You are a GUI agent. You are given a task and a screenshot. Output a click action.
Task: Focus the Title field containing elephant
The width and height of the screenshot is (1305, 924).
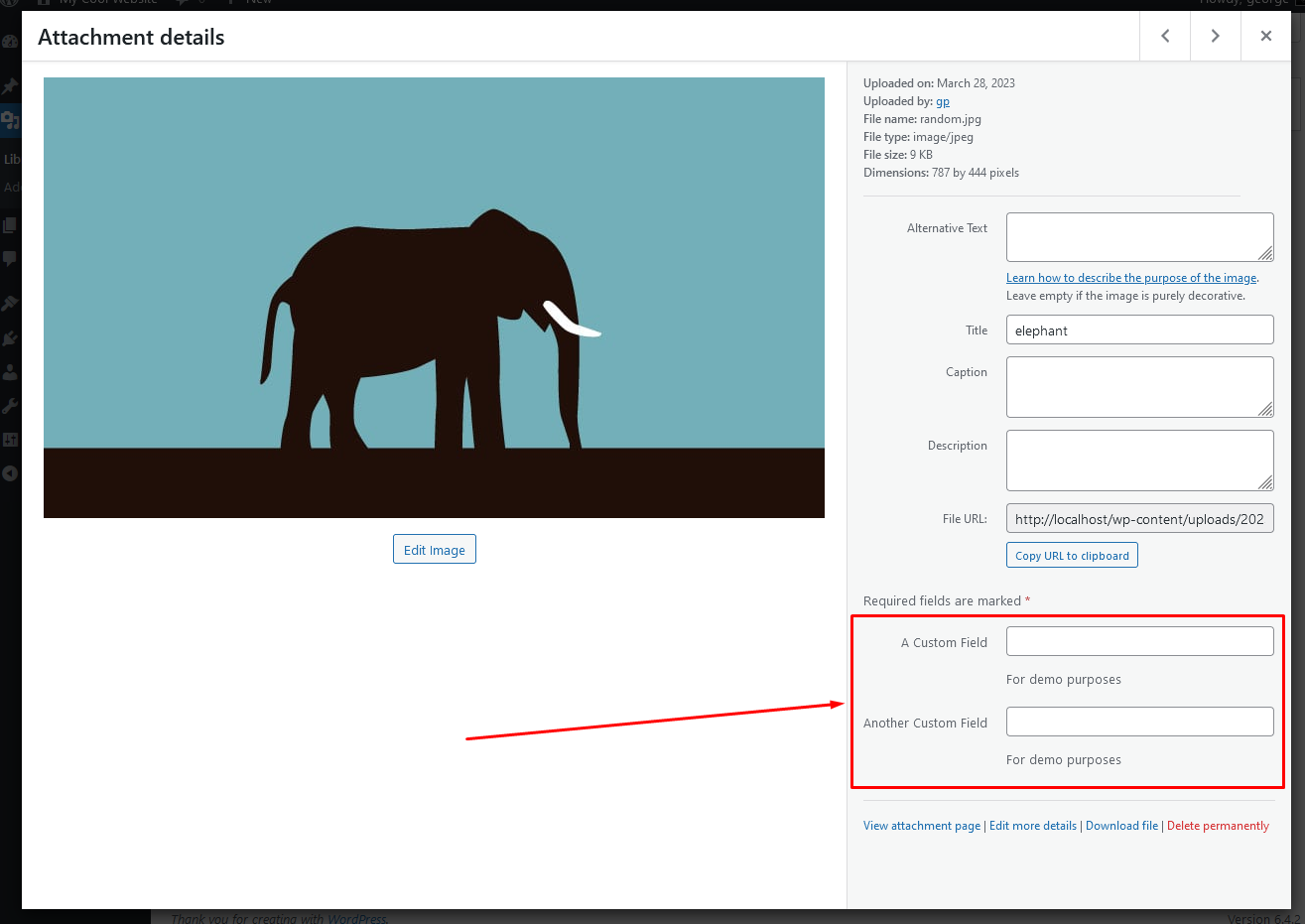[x=1140, y=330]
